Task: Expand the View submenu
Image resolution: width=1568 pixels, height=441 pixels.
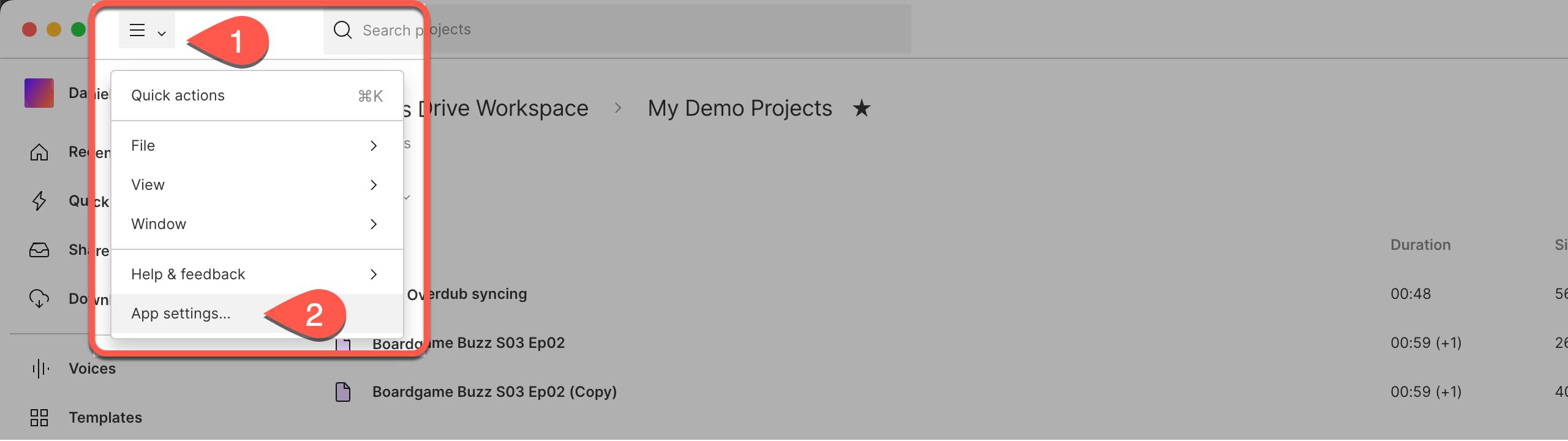Action: click(x=257, y=185)
